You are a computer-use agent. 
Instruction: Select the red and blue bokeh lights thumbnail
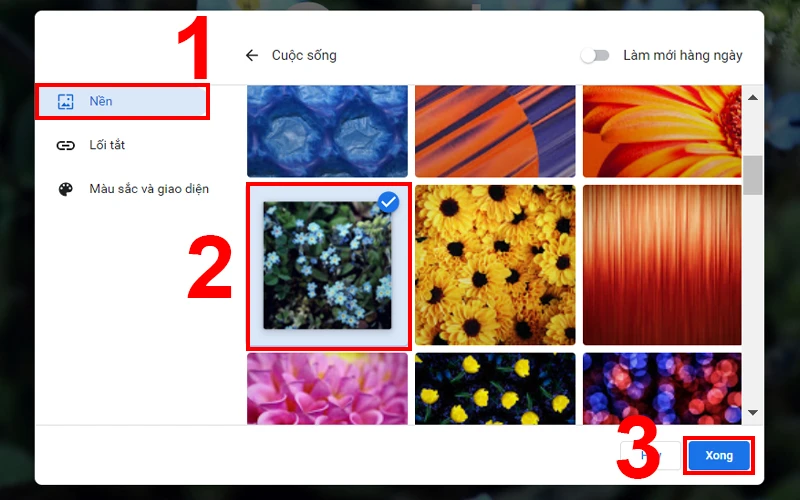(x=662, y=389)
